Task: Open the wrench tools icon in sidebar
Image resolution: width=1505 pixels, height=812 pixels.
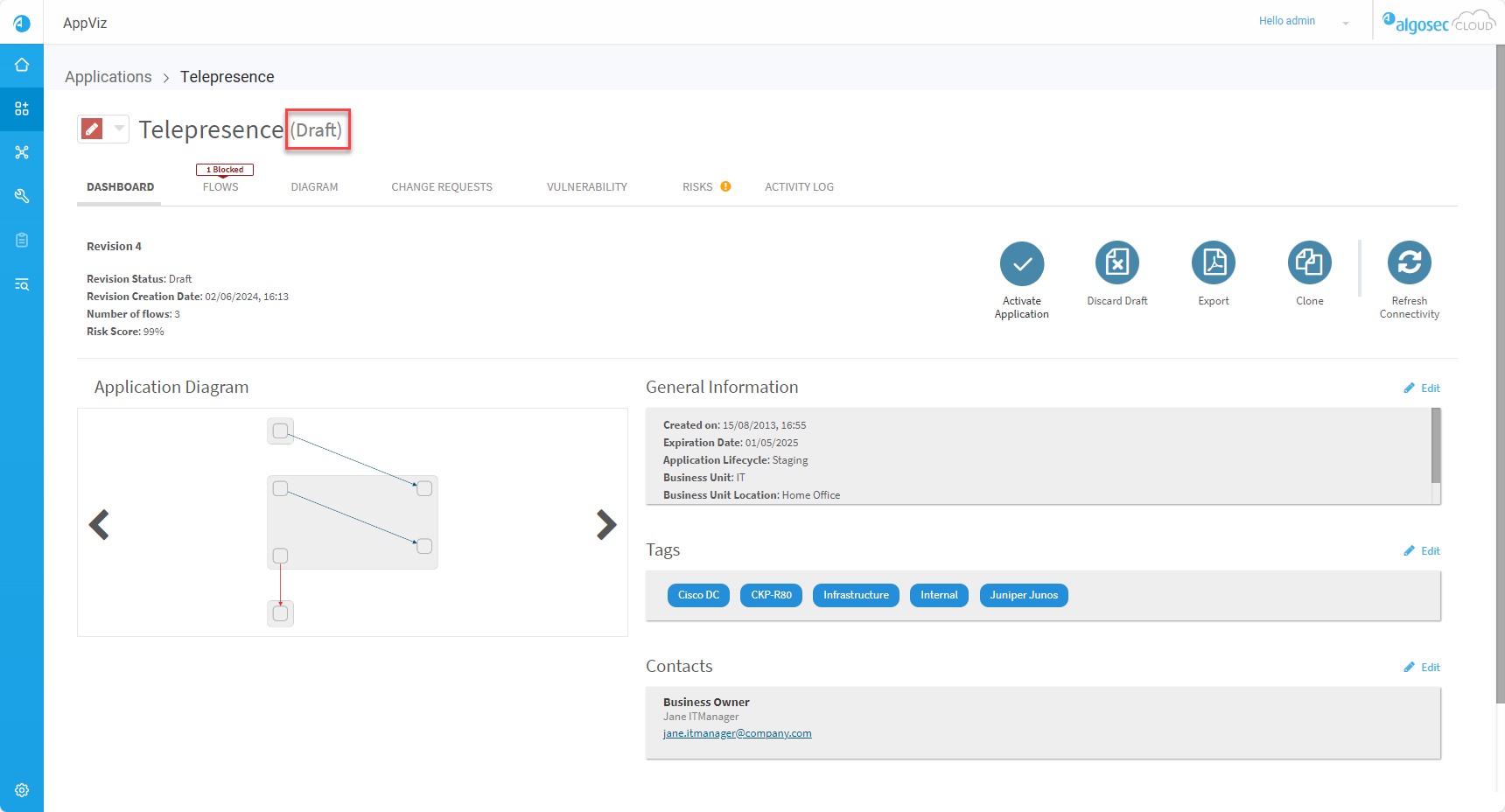Action: (x=22, y=196)
